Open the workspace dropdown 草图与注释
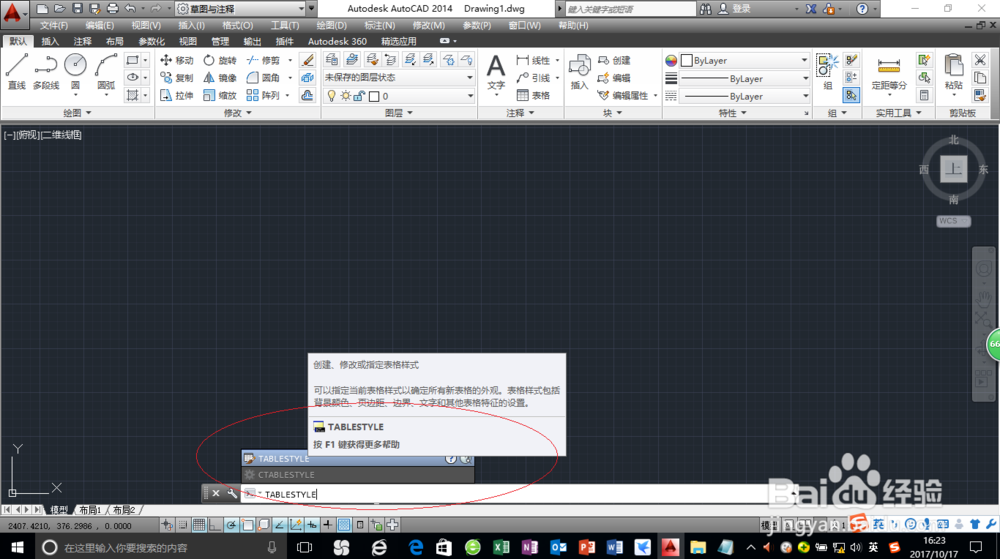This screenshot has height=559, width=1000. pyautogui.click(x=240, y=8)
